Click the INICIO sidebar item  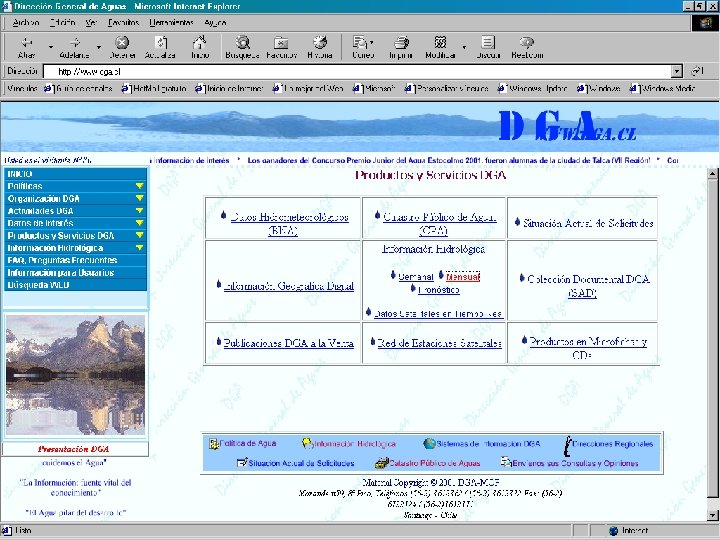pos(75,174)
